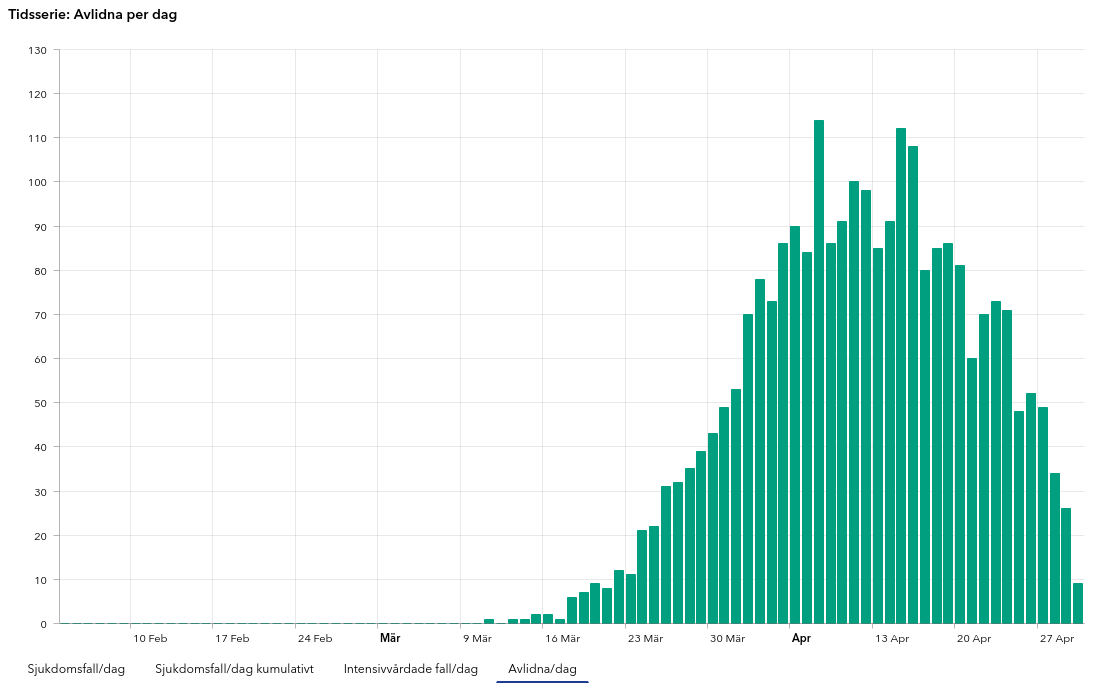Click the '20' y-axis value
This screenshot has height=694, width=1107.
click(41, 536)
